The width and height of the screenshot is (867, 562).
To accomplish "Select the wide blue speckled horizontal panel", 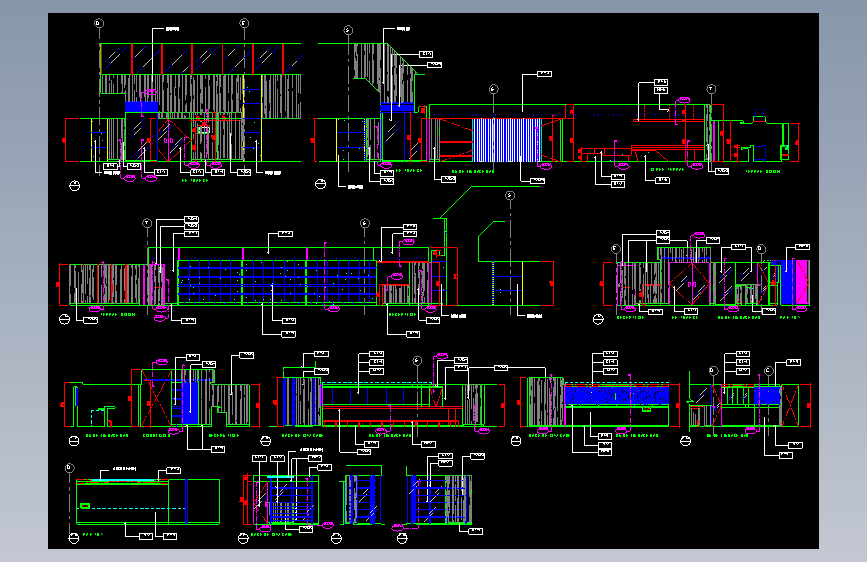I will pyautogui.click(x=617, y=395).
